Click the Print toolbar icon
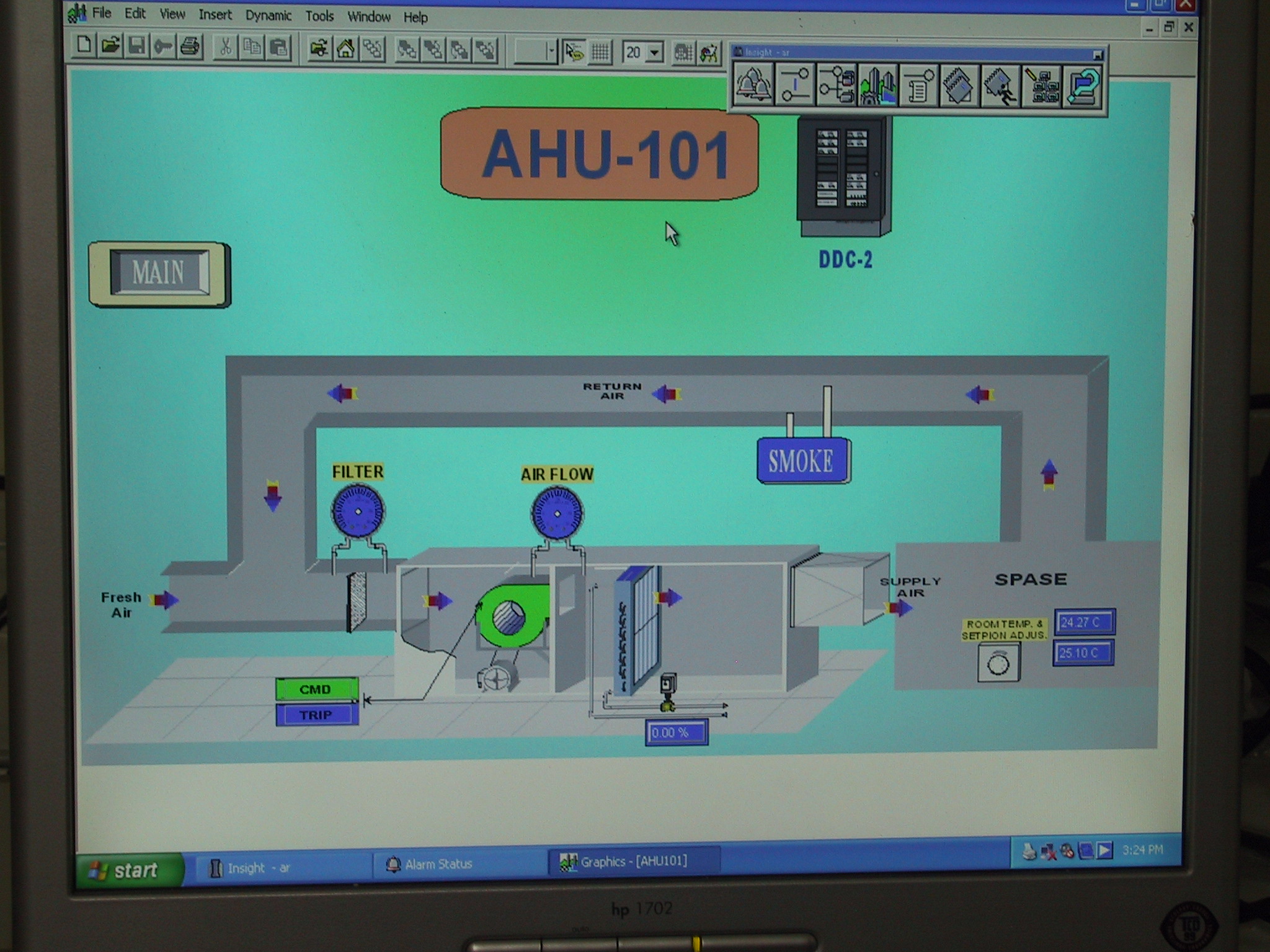 pyautogui.click(x=190, y=46)
